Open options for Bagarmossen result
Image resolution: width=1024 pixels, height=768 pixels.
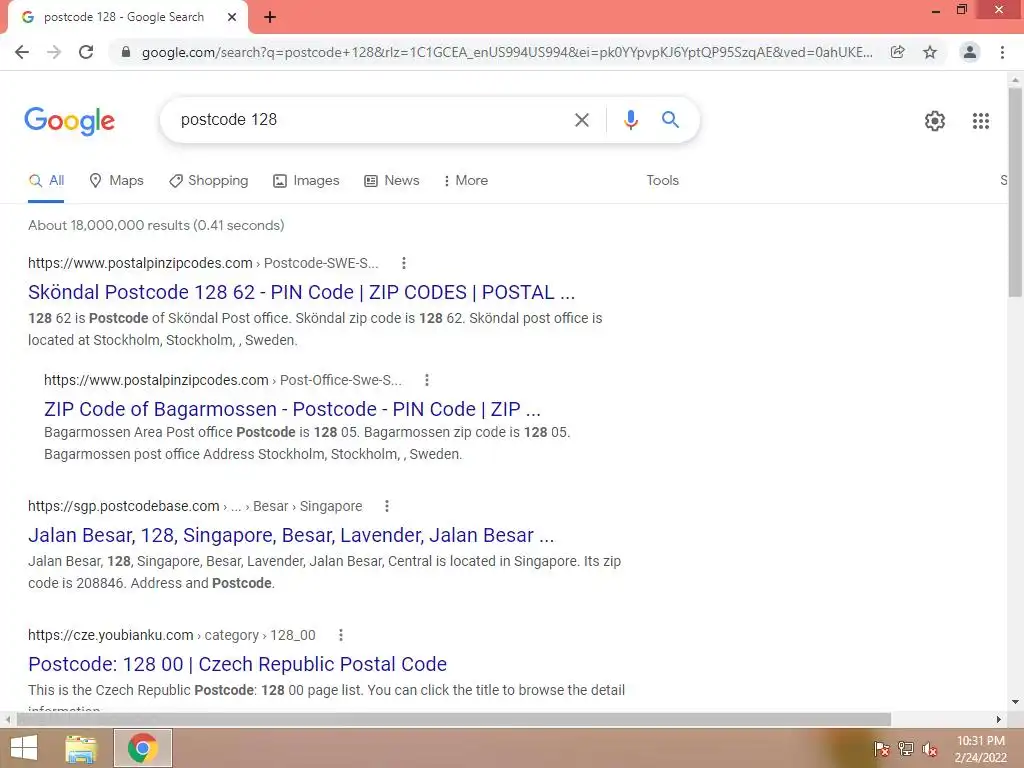426,380
